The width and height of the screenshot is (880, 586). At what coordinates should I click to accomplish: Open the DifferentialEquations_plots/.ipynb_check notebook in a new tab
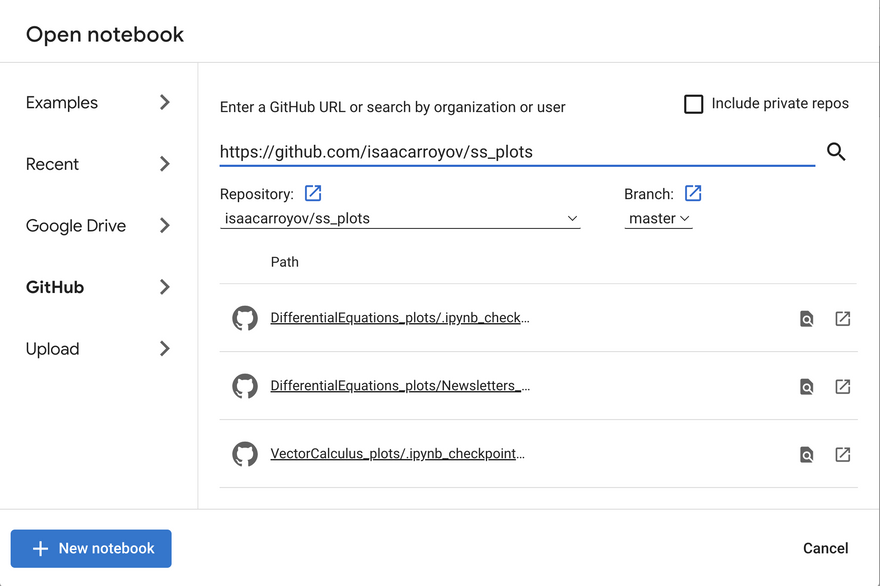point(842,319)
